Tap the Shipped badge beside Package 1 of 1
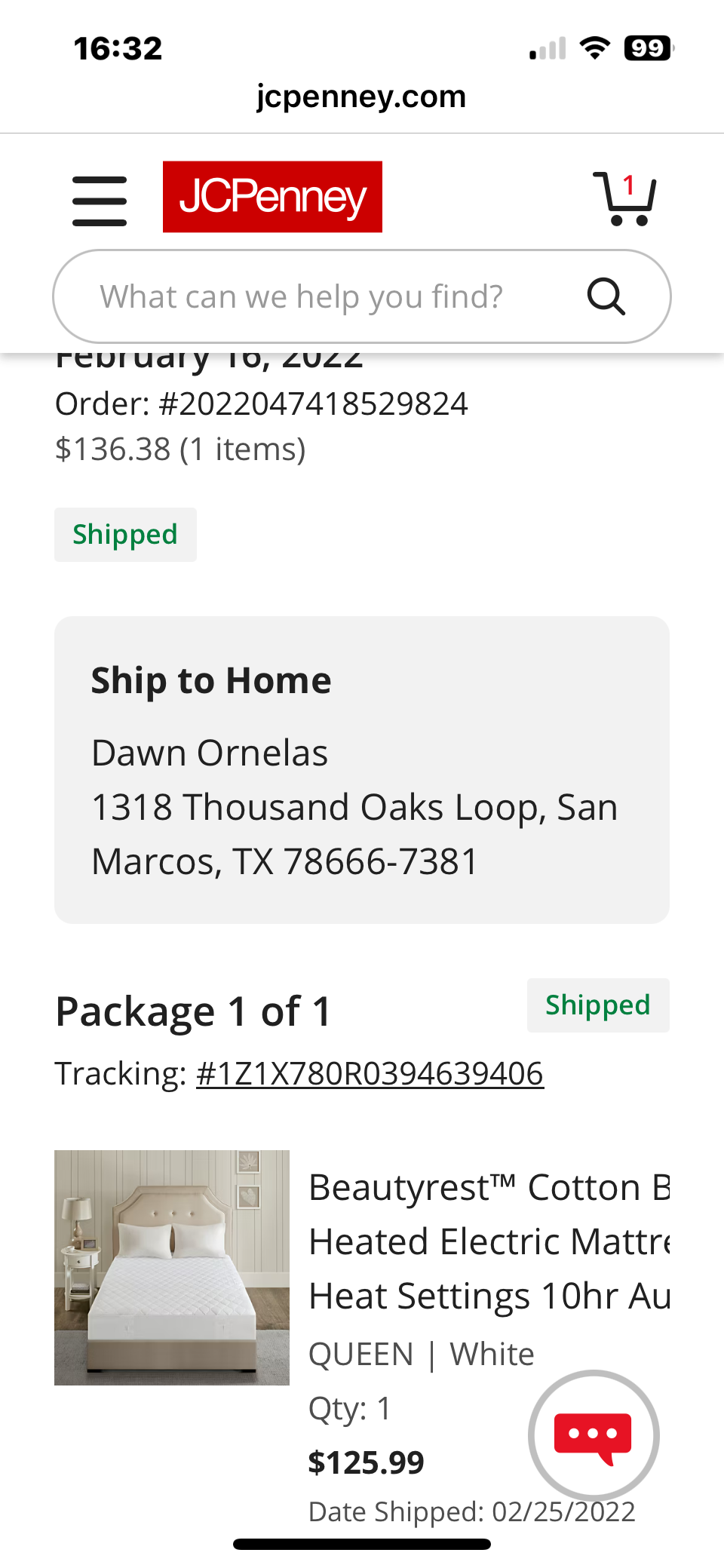The height and width of the screenshot is (1568, 724). tap(598, 1005)
